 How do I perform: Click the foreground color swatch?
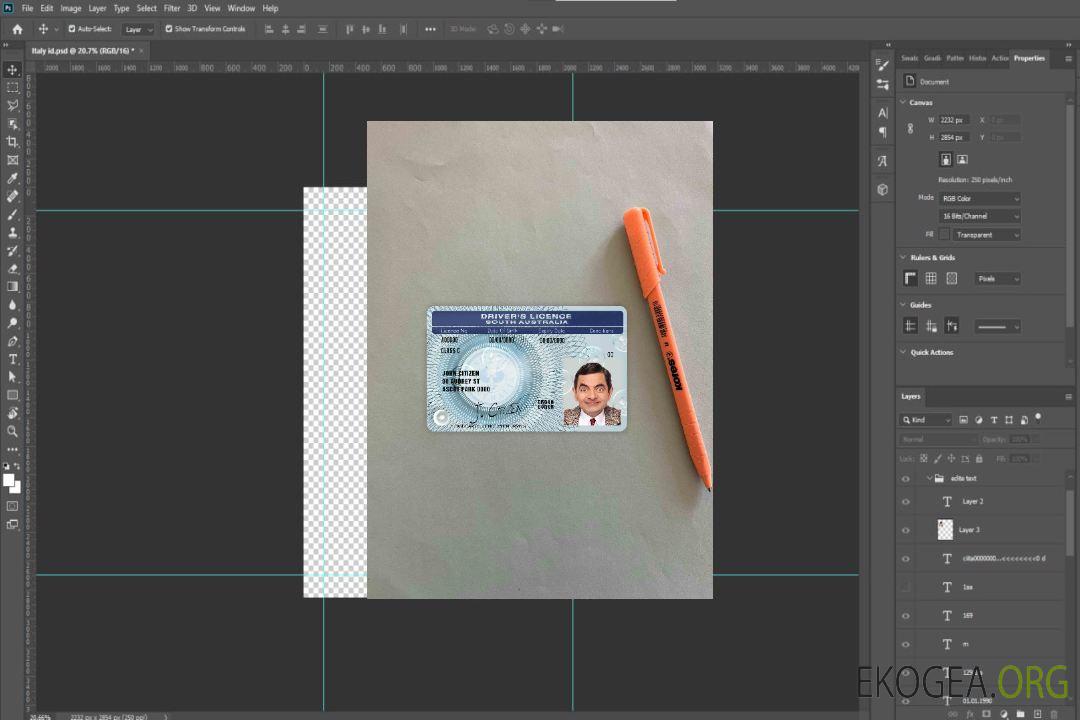pos(9,480)
